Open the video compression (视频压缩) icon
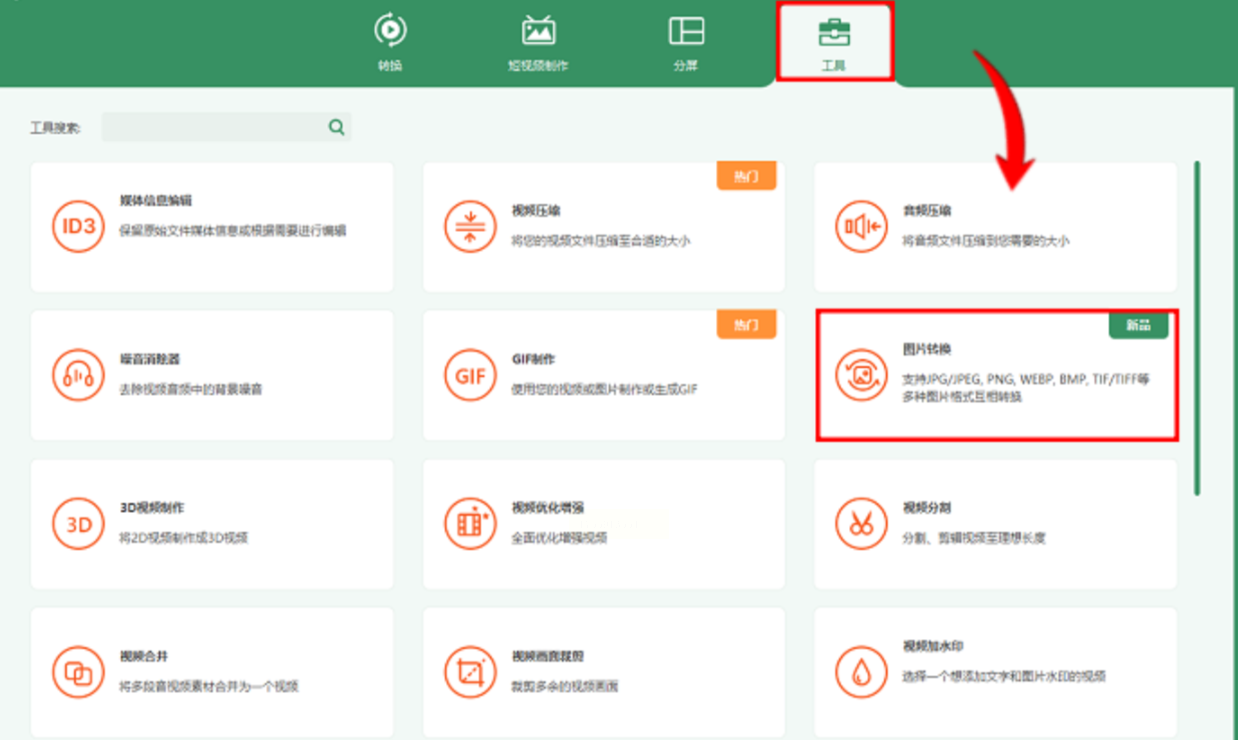Viewport: 1238px width, 740px height. 470,227
